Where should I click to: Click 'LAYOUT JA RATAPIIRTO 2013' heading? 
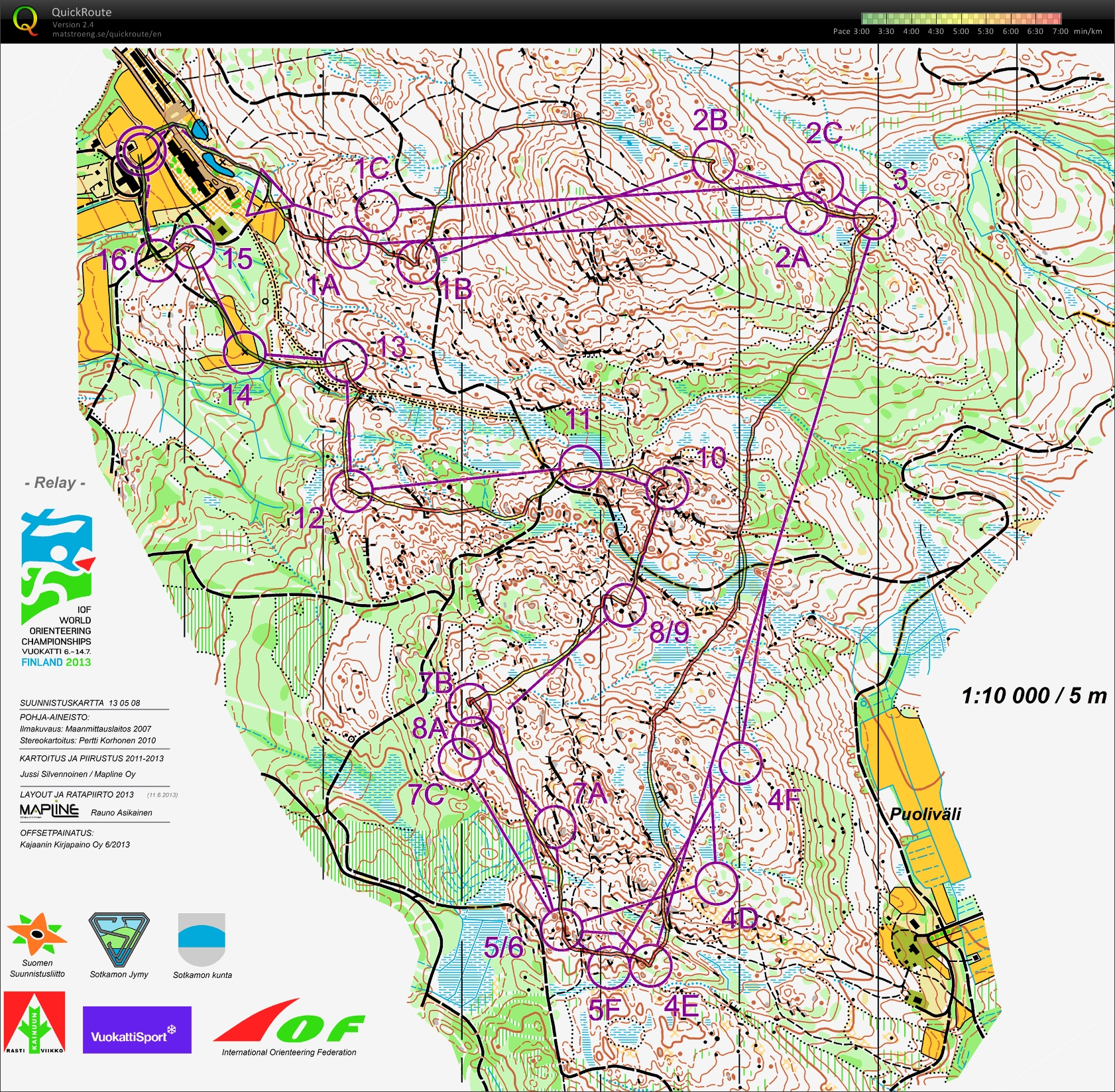pyautogui.click(x=77, y=794)
